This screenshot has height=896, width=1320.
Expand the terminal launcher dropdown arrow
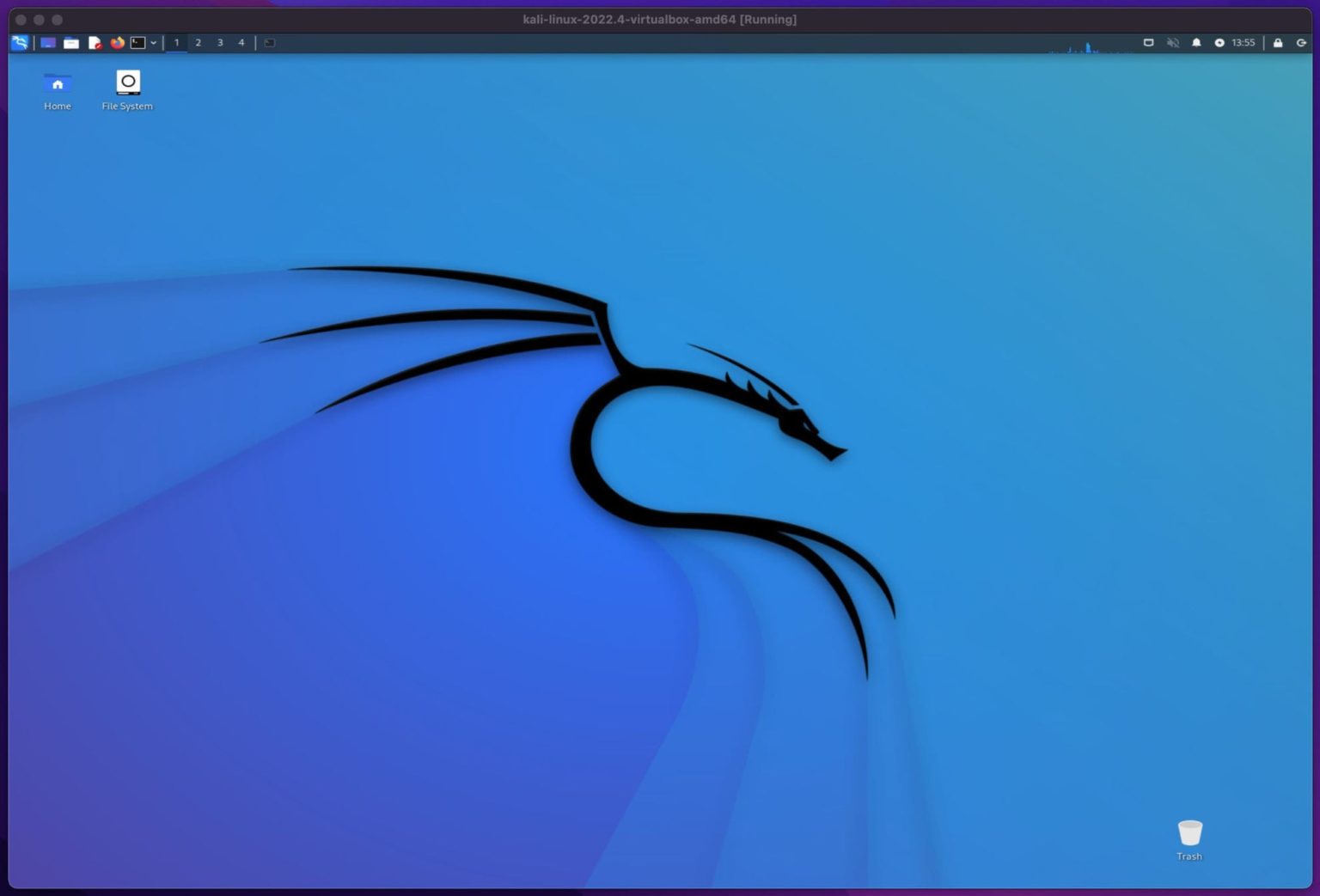tap(154, 43)
